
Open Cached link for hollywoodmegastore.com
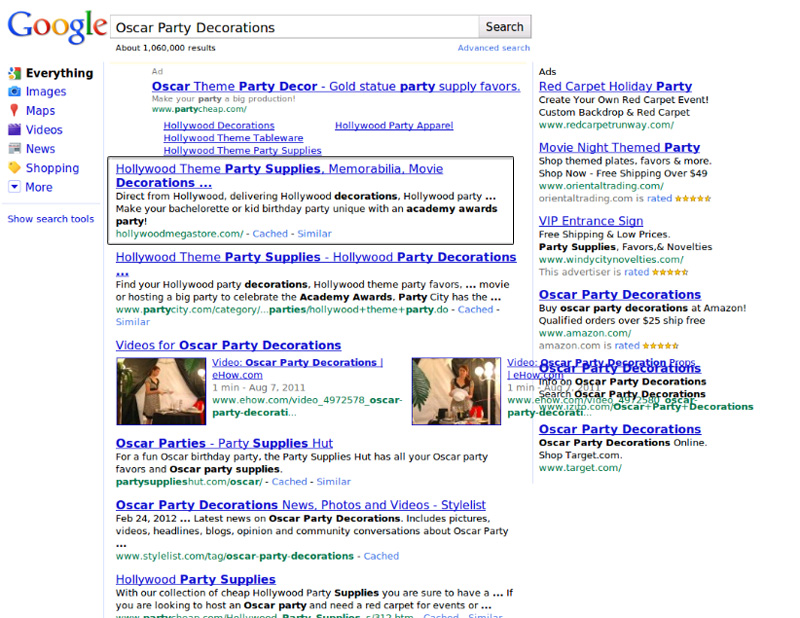270,234
